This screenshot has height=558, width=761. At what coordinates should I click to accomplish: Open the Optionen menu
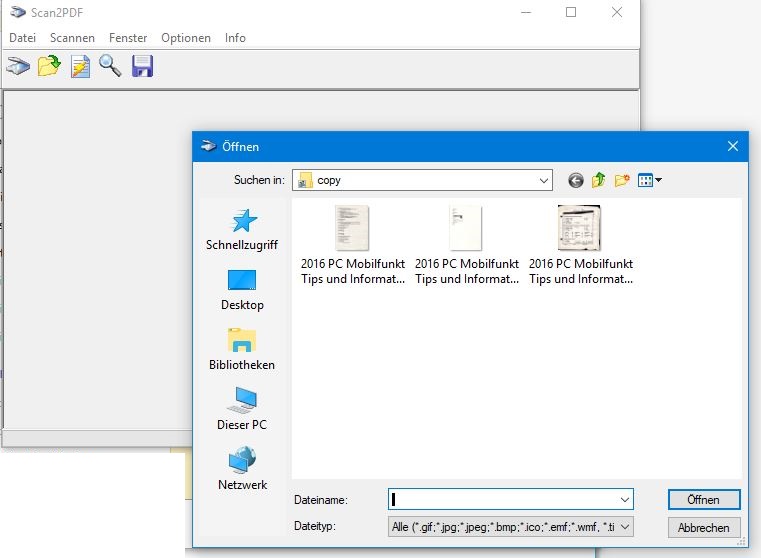click(186, 38)
